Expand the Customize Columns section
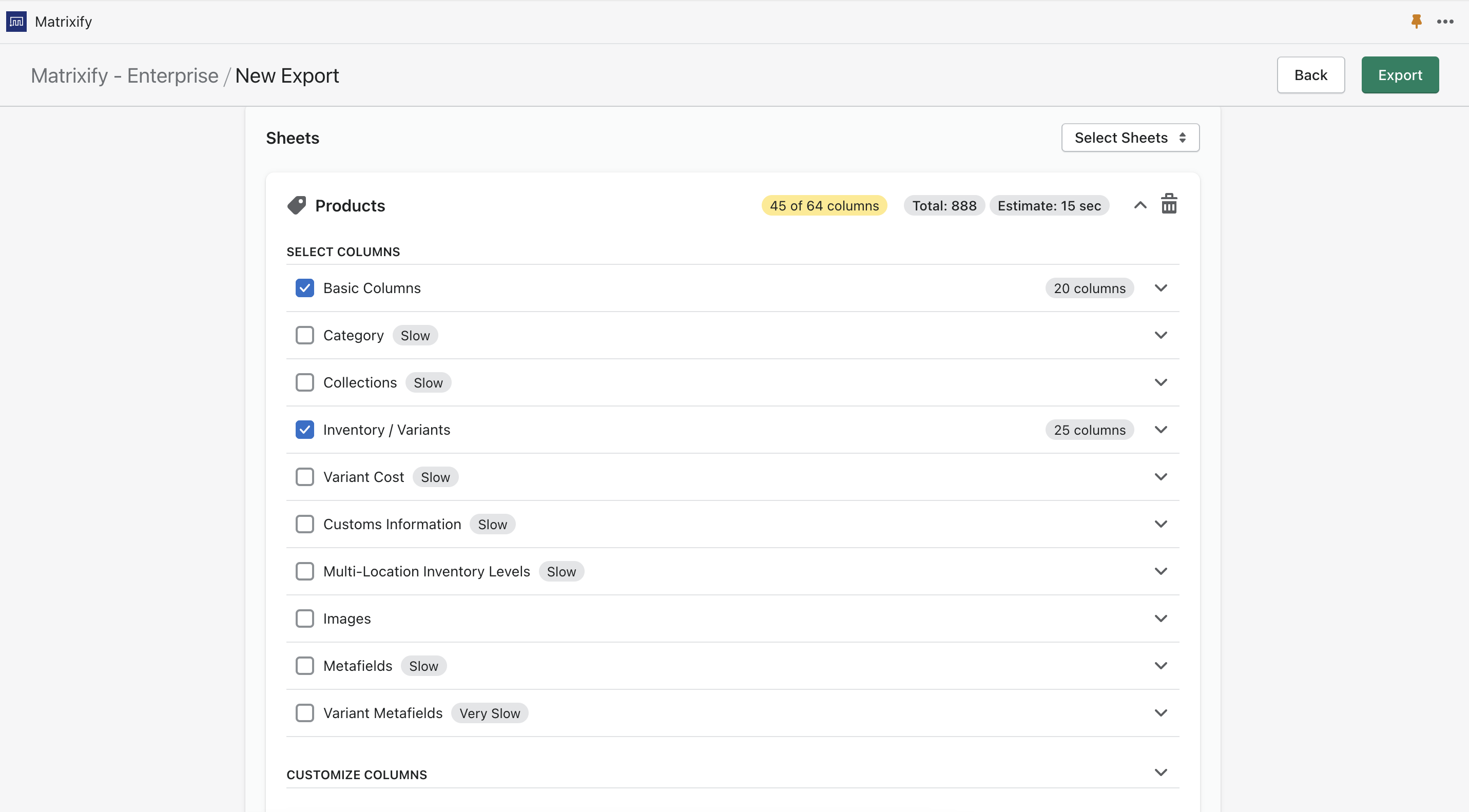This screenshot has height=812, width=1469. tap(1161, 772)
